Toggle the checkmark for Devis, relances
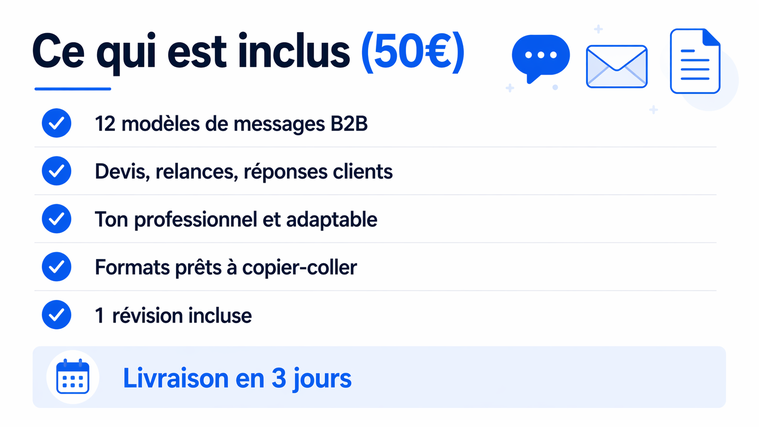The image size is (759, 427). (x=56, y=171)
